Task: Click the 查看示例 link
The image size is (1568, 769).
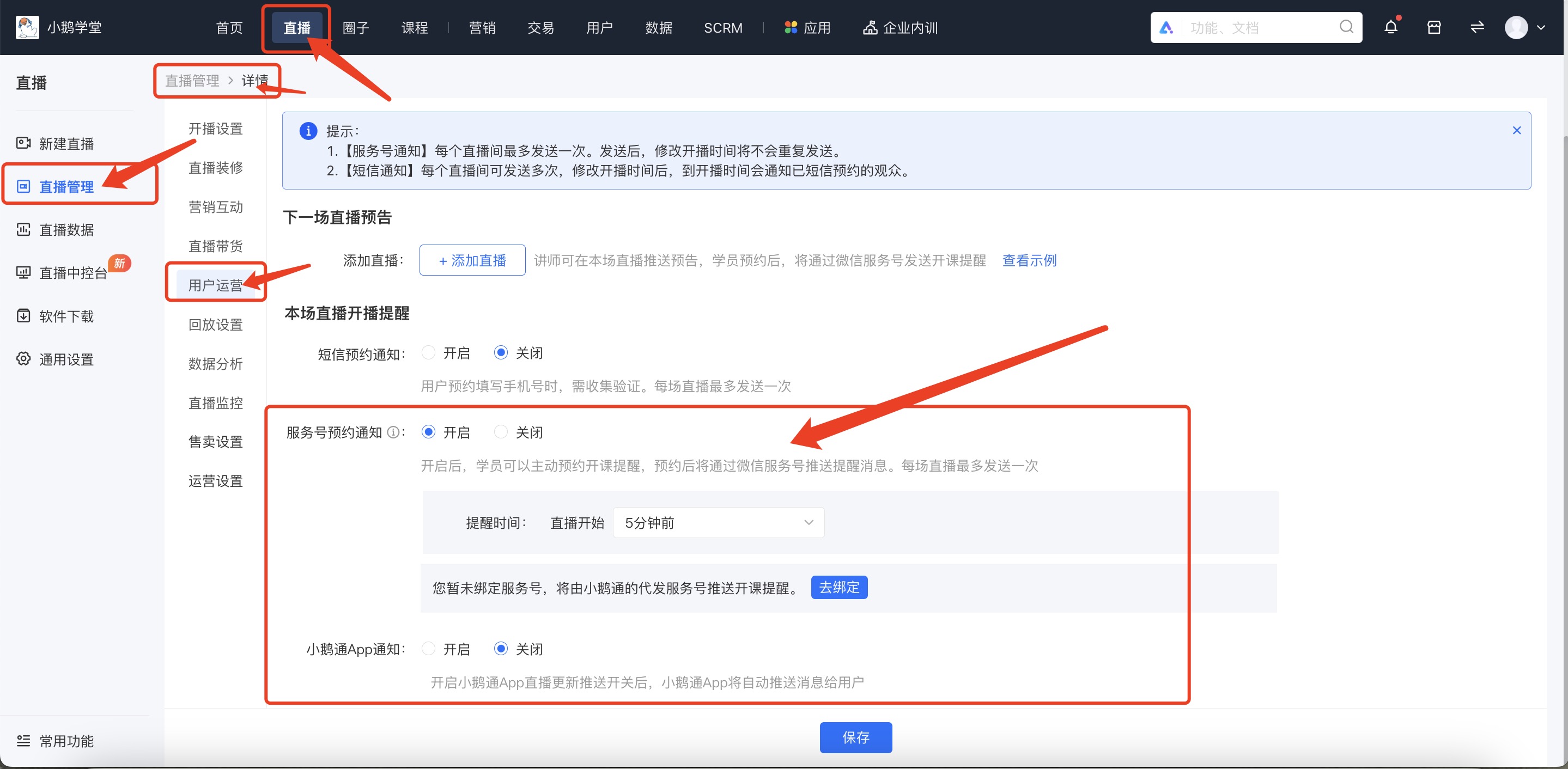Action: click(1029, 260)
